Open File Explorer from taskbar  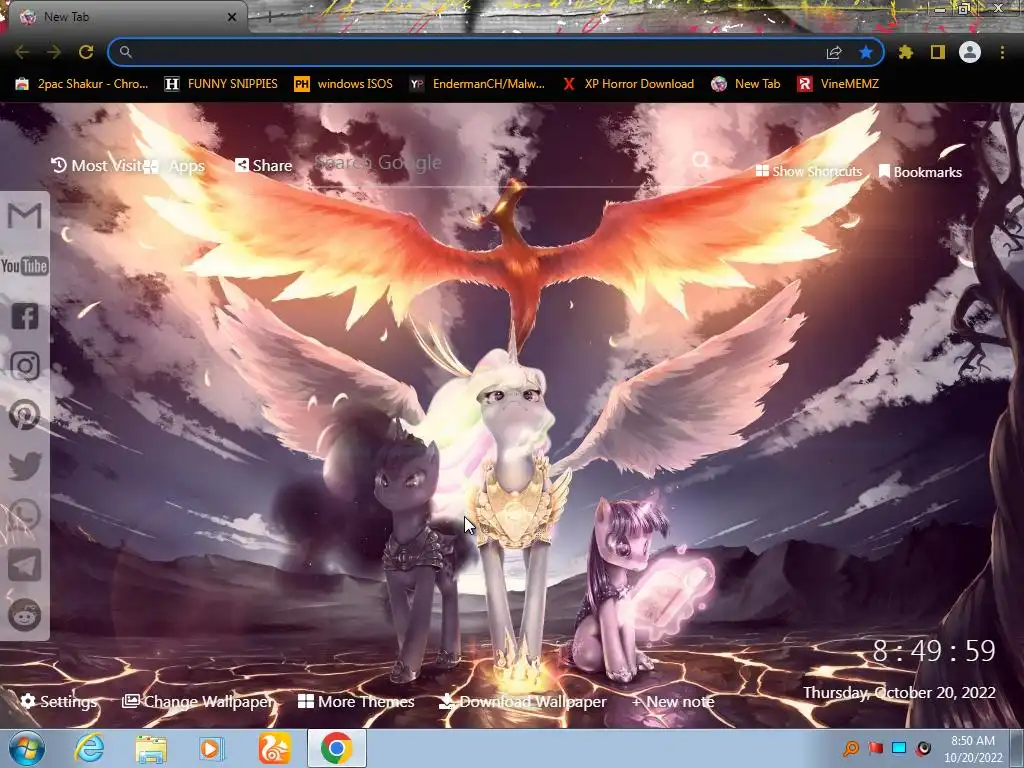[x=151, y=749]
